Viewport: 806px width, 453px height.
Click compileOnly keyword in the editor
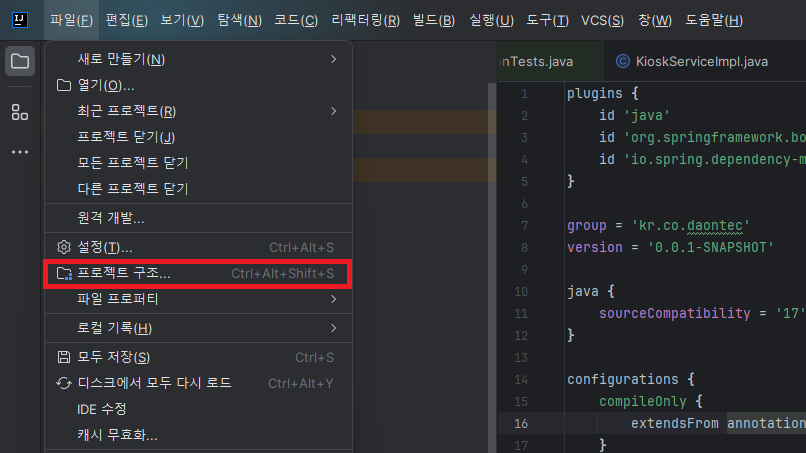tap(643, 402)
